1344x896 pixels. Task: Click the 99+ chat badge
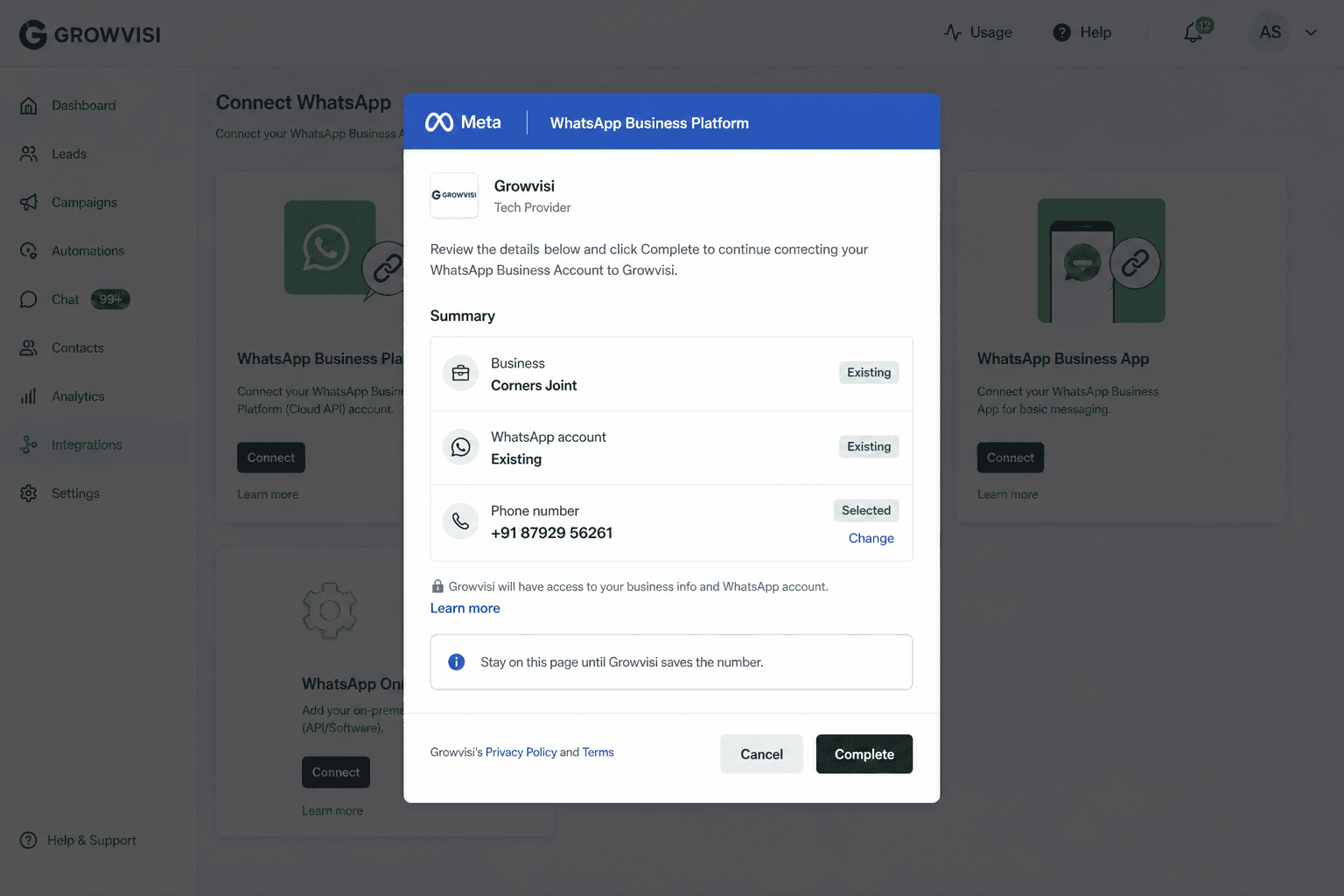click(110, 299)
